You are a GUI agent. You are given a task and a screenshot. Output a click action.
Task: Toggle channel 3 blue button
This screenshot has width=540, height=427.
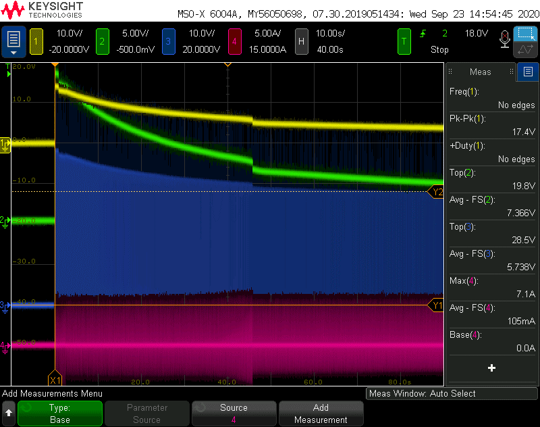point(168,42)
